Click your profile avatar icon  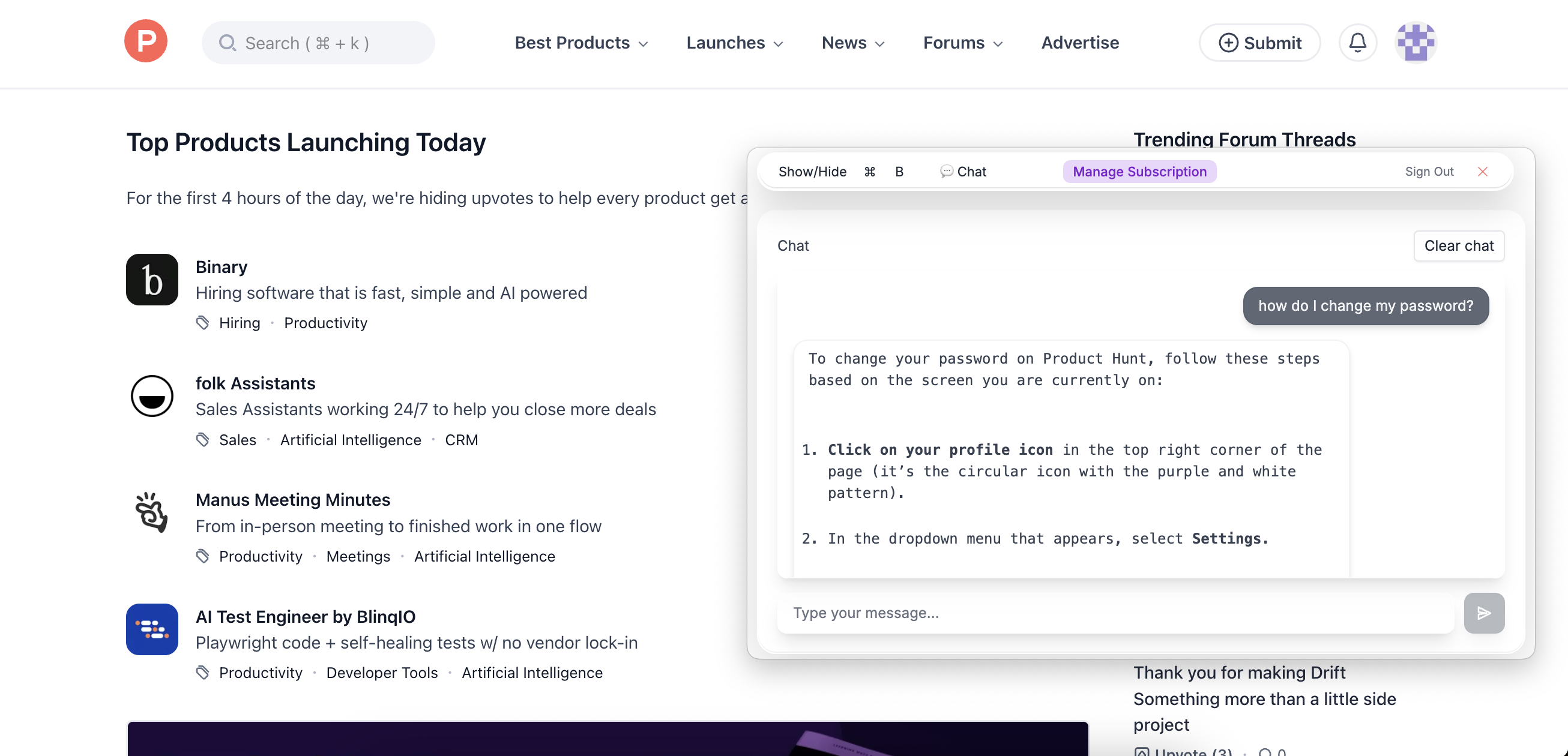1414,43
